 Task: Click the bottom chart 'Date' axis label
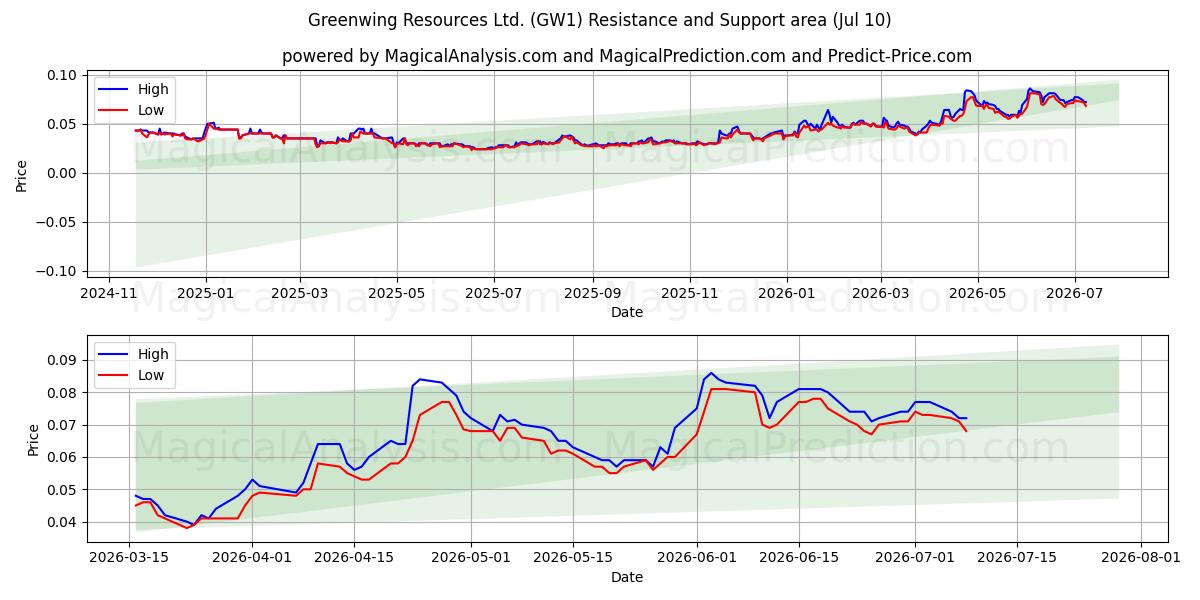coord(627,577)
